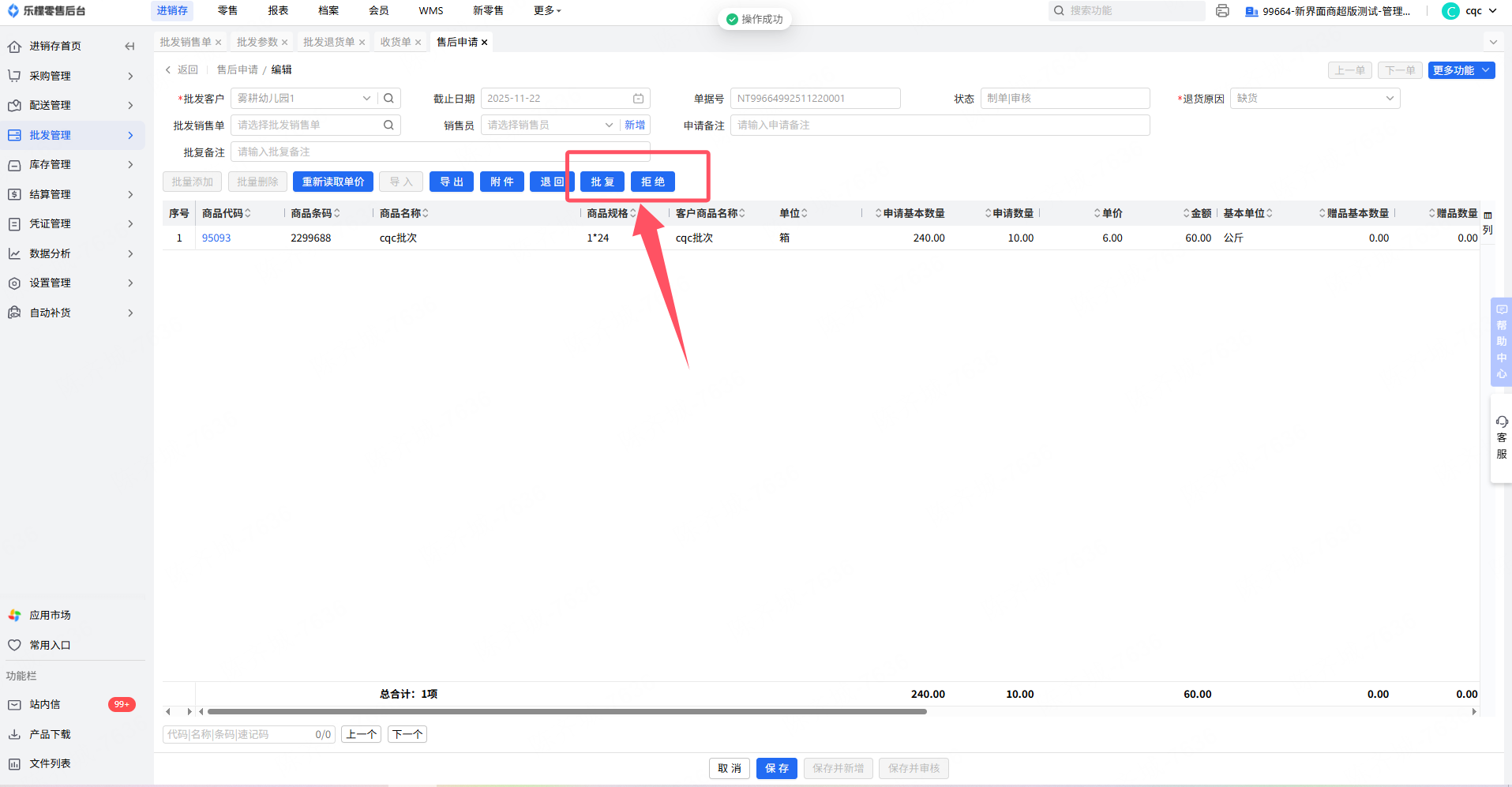This screenshot has width=1512, height=787.
Task: Click the user avatar icon for cqc
Action: tap(1450, 11)
